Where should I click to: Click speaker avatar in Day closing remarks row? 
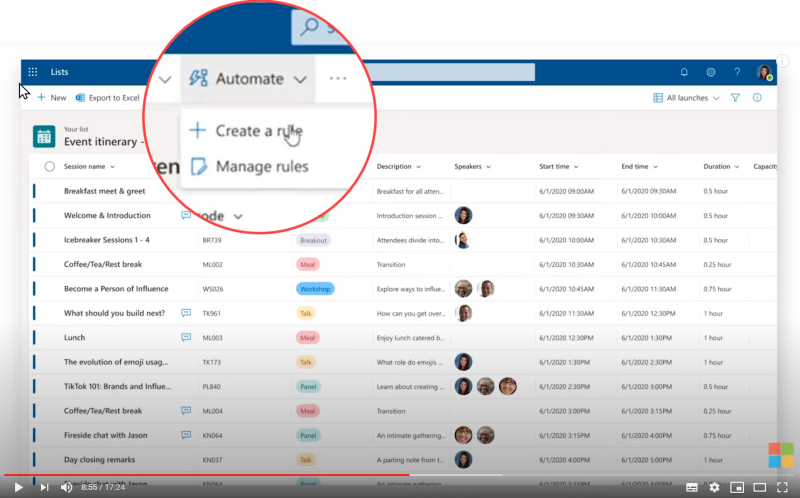463,459
